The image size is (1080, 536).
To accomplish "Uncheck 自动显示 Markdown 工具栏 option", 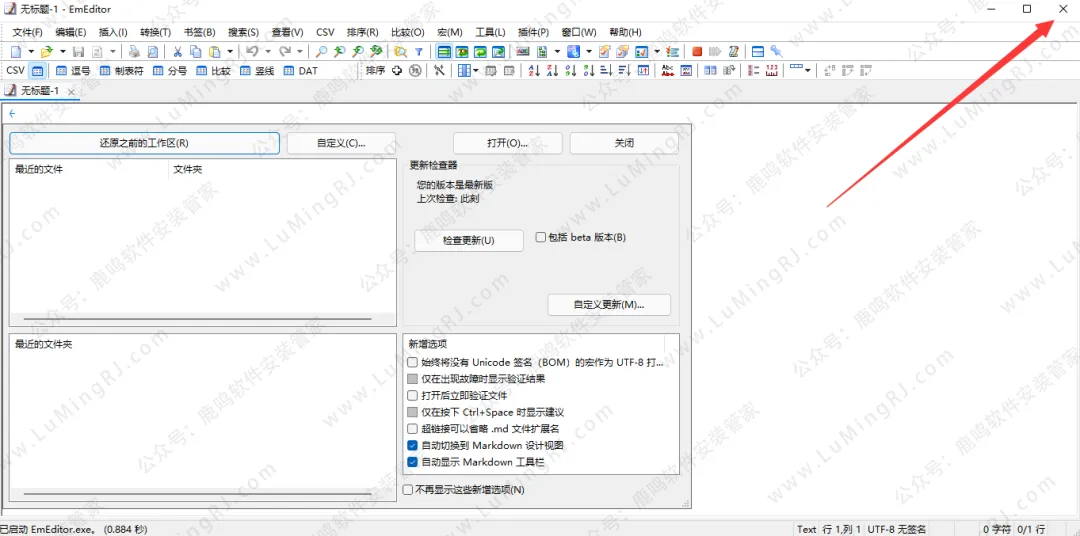I will coord(412,462).
